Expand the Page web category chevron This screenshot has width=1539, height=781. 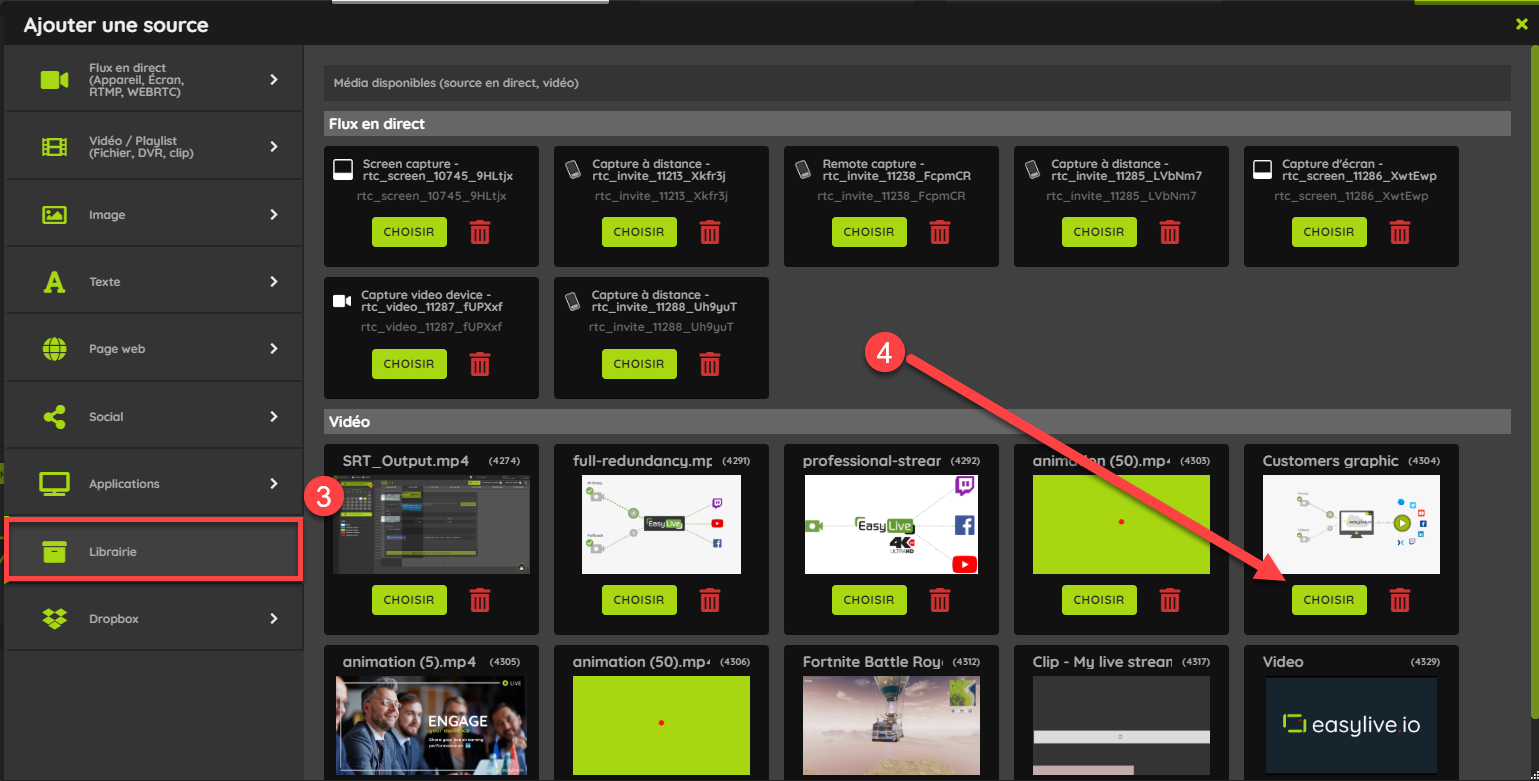(x=274, y=349)
